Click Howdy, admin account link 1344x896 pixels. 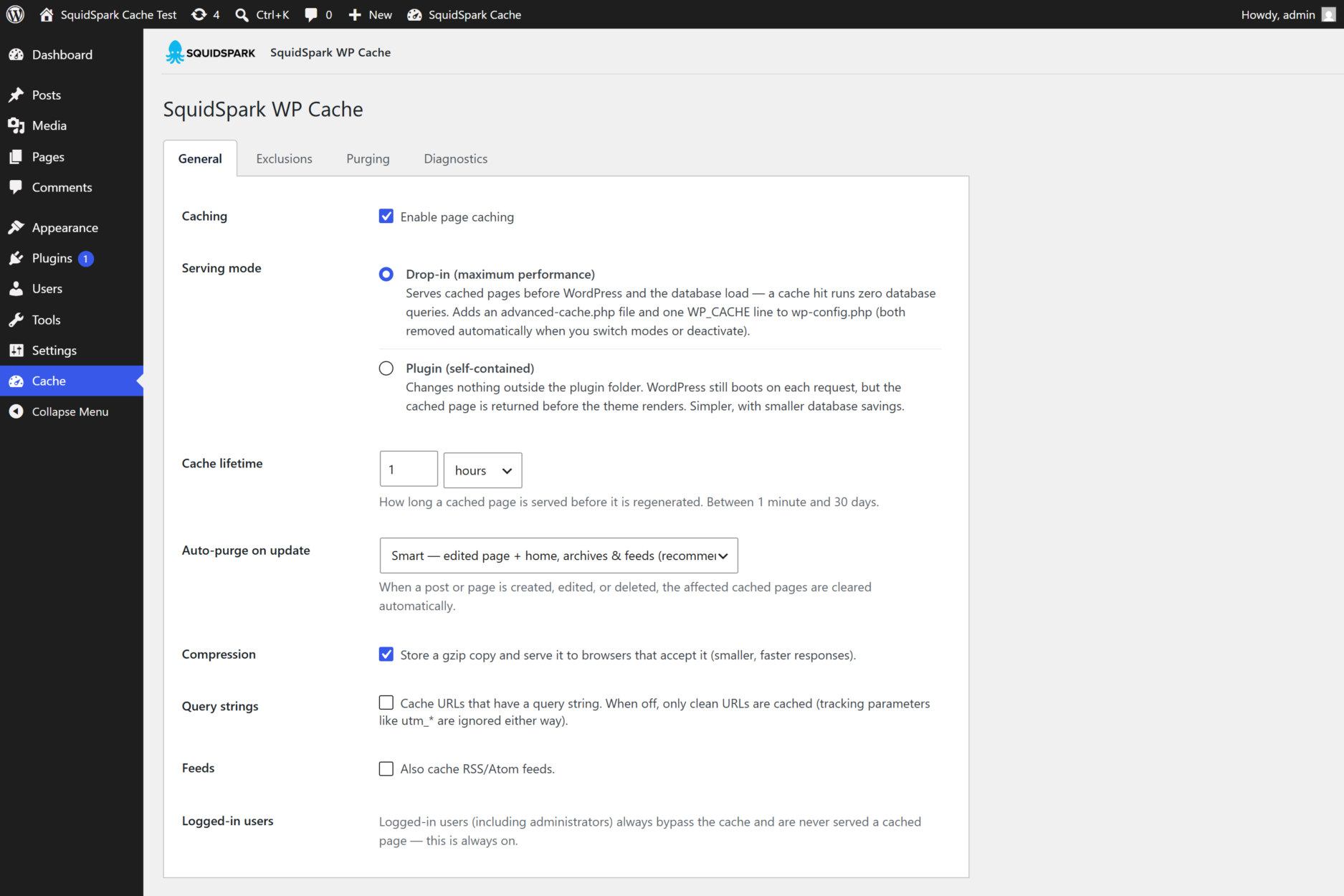tap(1278, 14)
